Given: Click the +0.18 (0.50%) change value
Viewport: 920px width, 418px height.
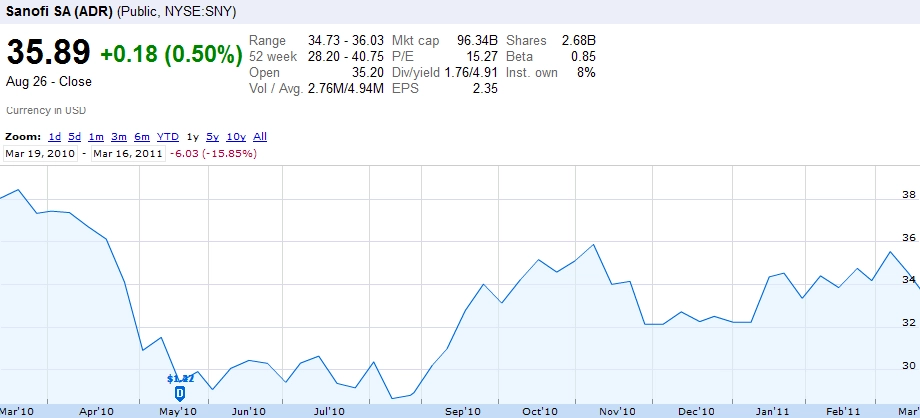Looking at the screenshot, I should click(171, 54).
